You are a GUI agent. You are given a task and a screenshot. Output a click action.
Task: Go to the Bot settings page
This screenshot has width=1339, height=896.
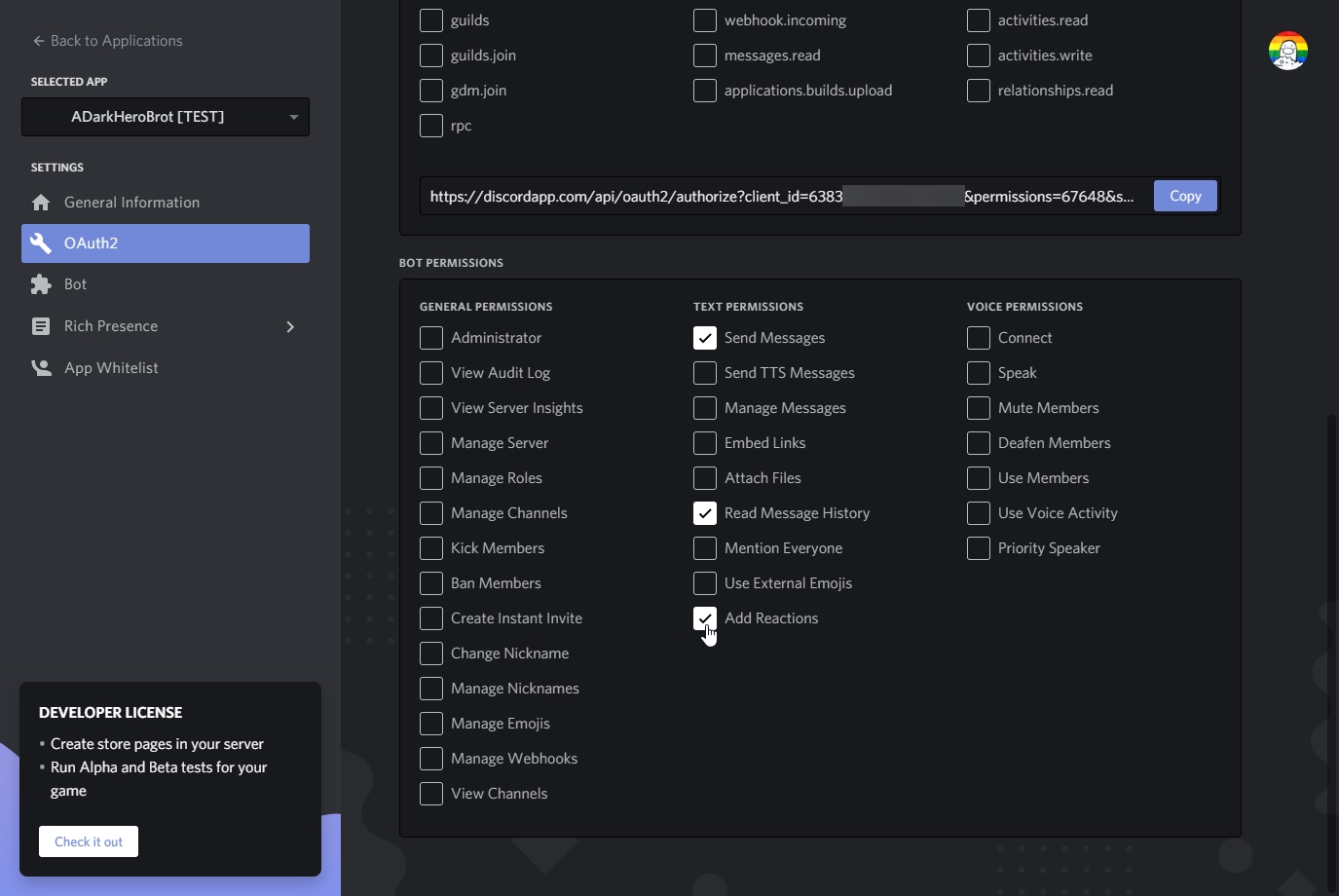[166, 284]
